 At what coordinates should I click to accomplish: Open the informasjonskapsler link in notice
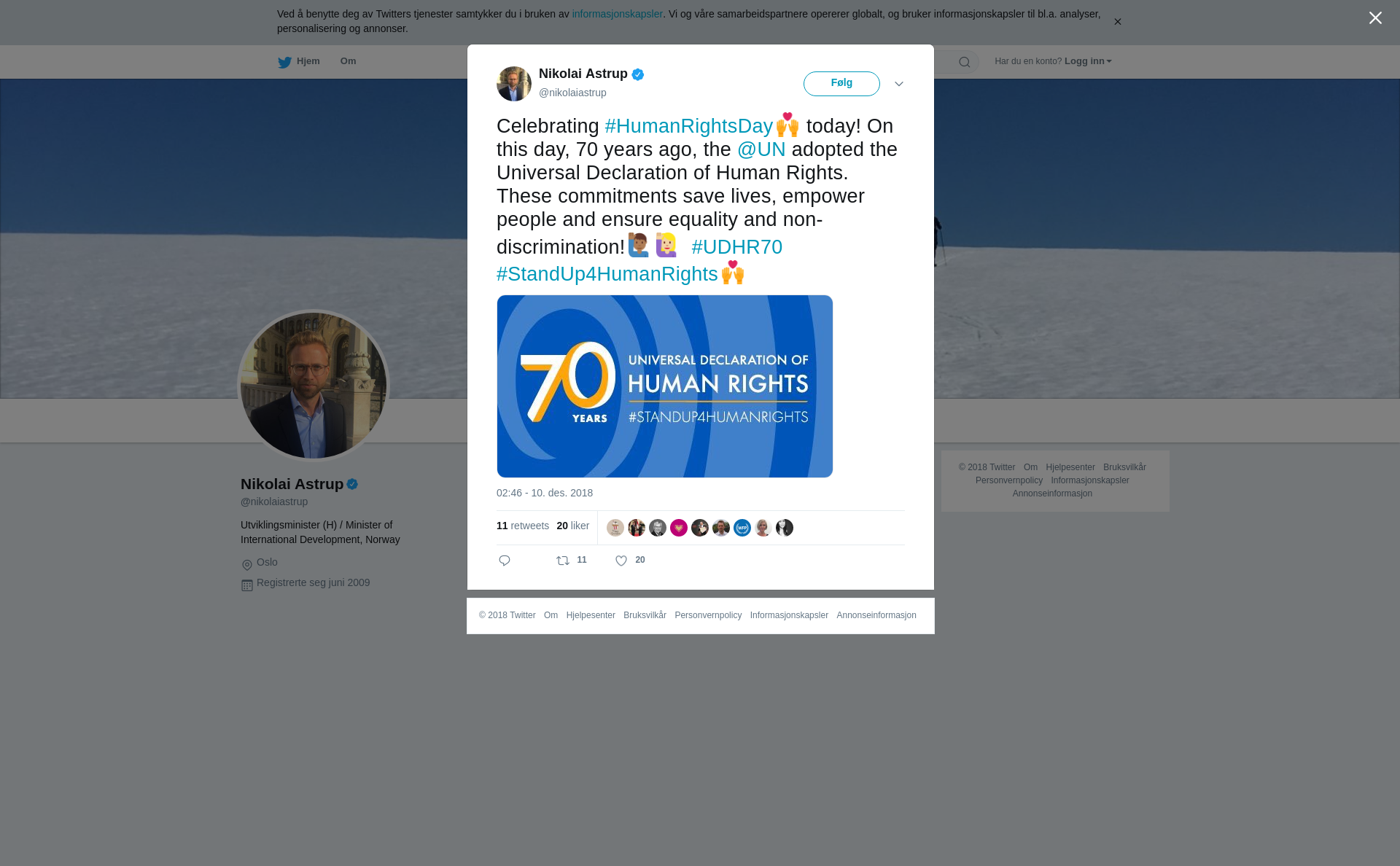(x=617, y=14)
